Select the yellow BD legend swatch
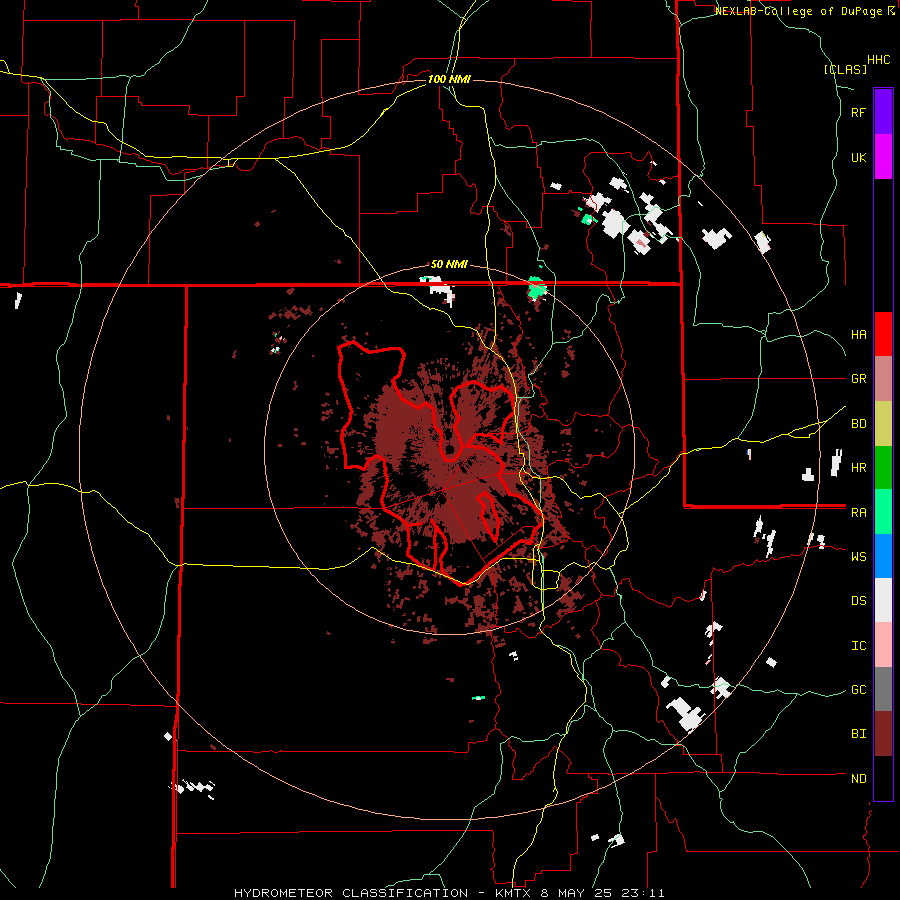900x900 pixels. (x=883, y=424)
